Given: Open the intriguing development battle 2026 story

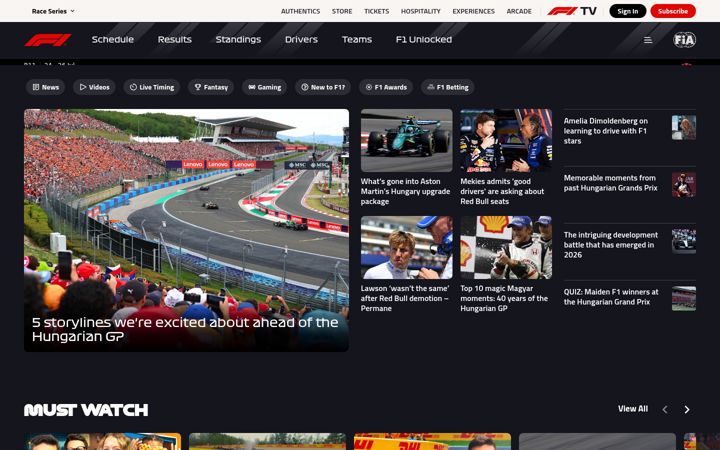Looking at the screenshot, I should point(611,245).
